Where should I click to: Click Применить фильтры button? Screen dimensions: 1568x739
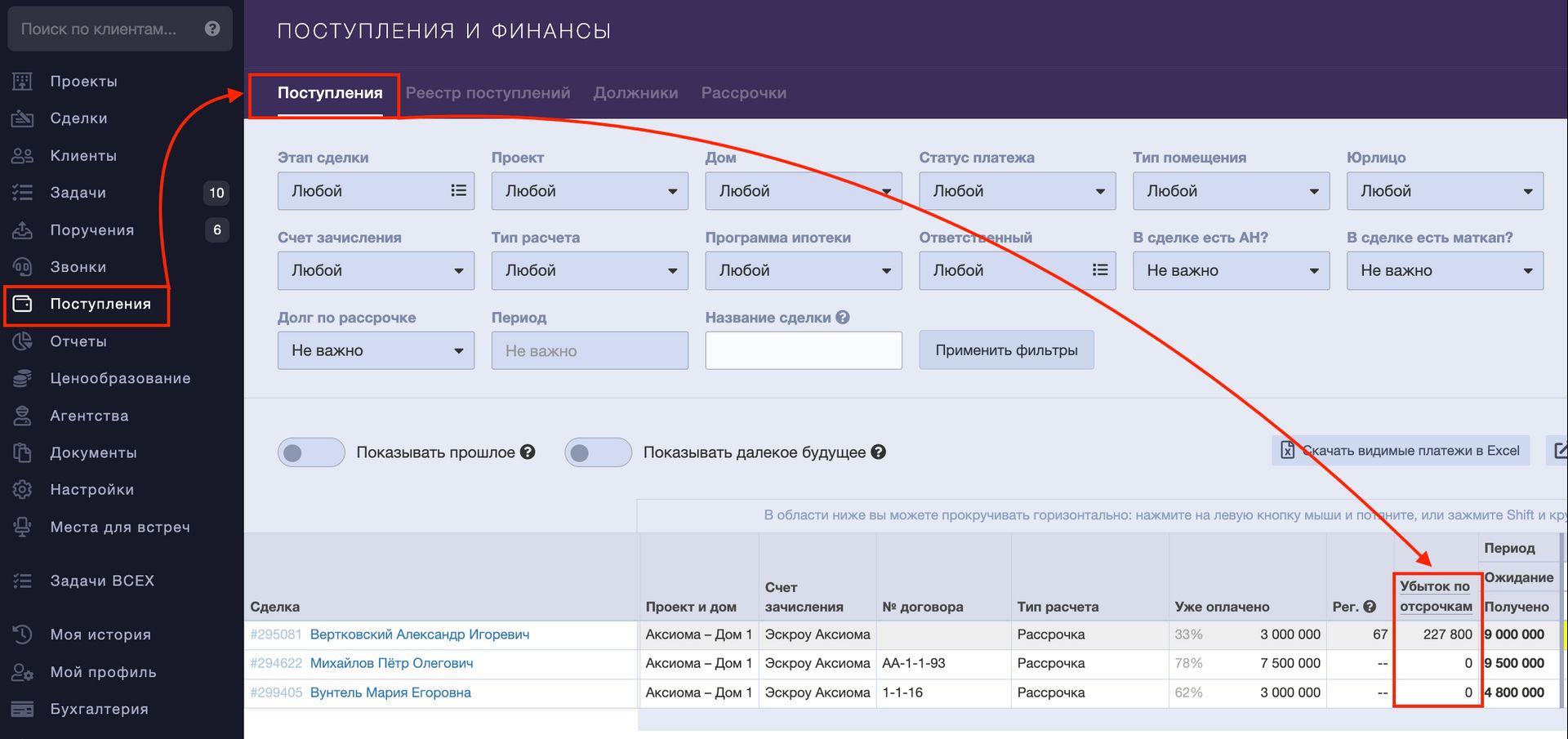tap(1006, 350)
